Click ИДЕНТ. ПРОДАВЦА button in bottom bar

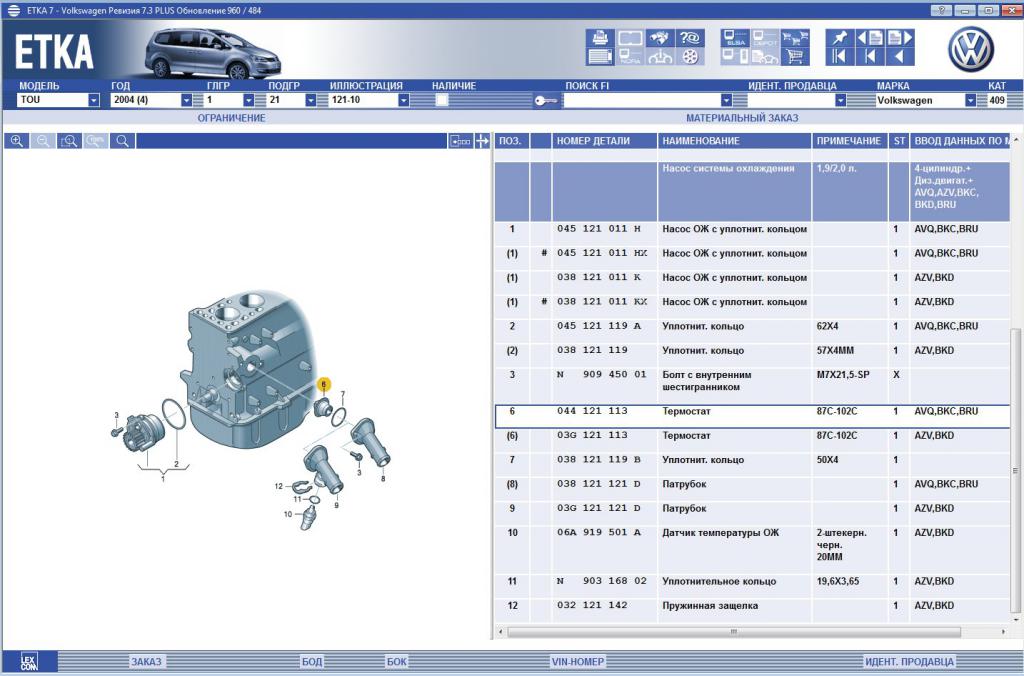pos(910,662)
